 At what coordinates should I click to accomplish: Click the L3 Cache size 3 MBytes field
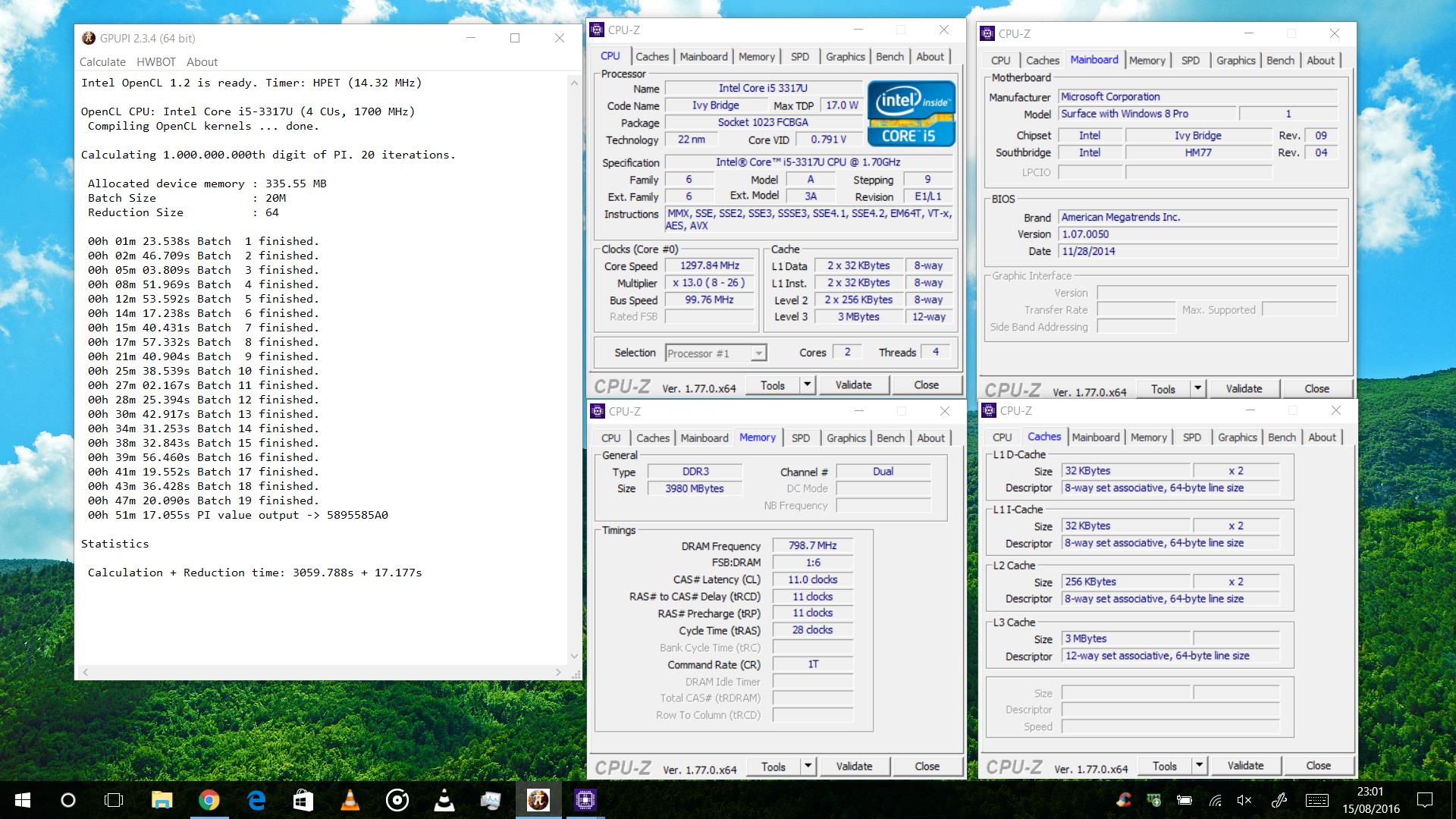coord(1125,639)
